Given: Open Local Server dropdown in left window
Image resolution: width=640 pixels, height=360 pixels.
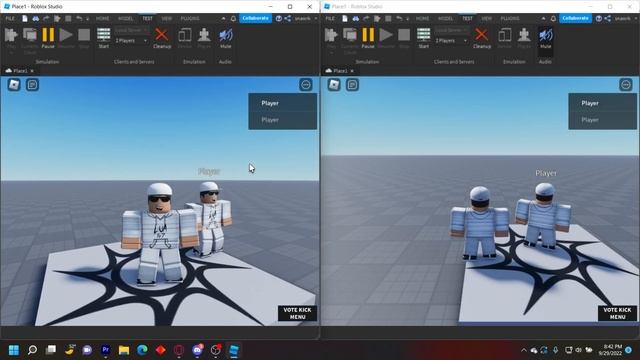Looking at the screenshot, I should (131, 30).
